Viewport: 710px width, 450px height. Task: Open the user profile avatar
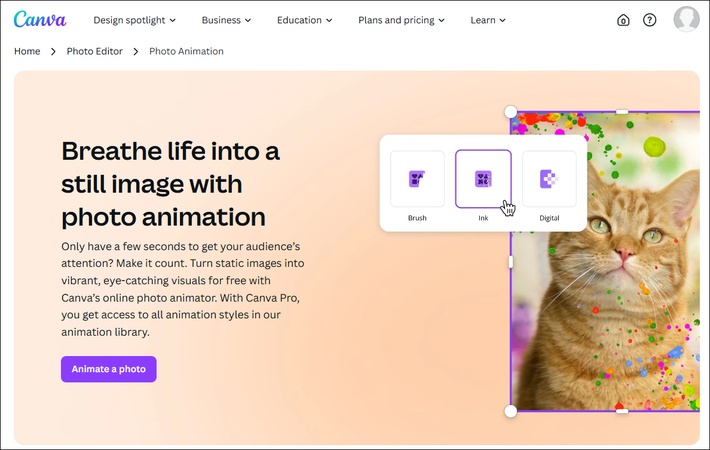[686, 19]
